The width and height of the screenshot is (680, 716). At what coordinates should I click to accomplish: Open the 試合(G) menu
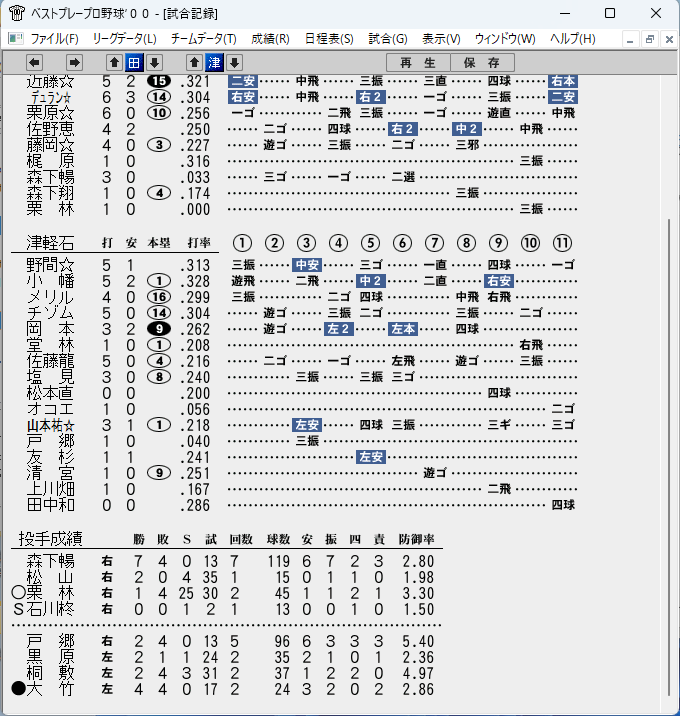point(388,39)
